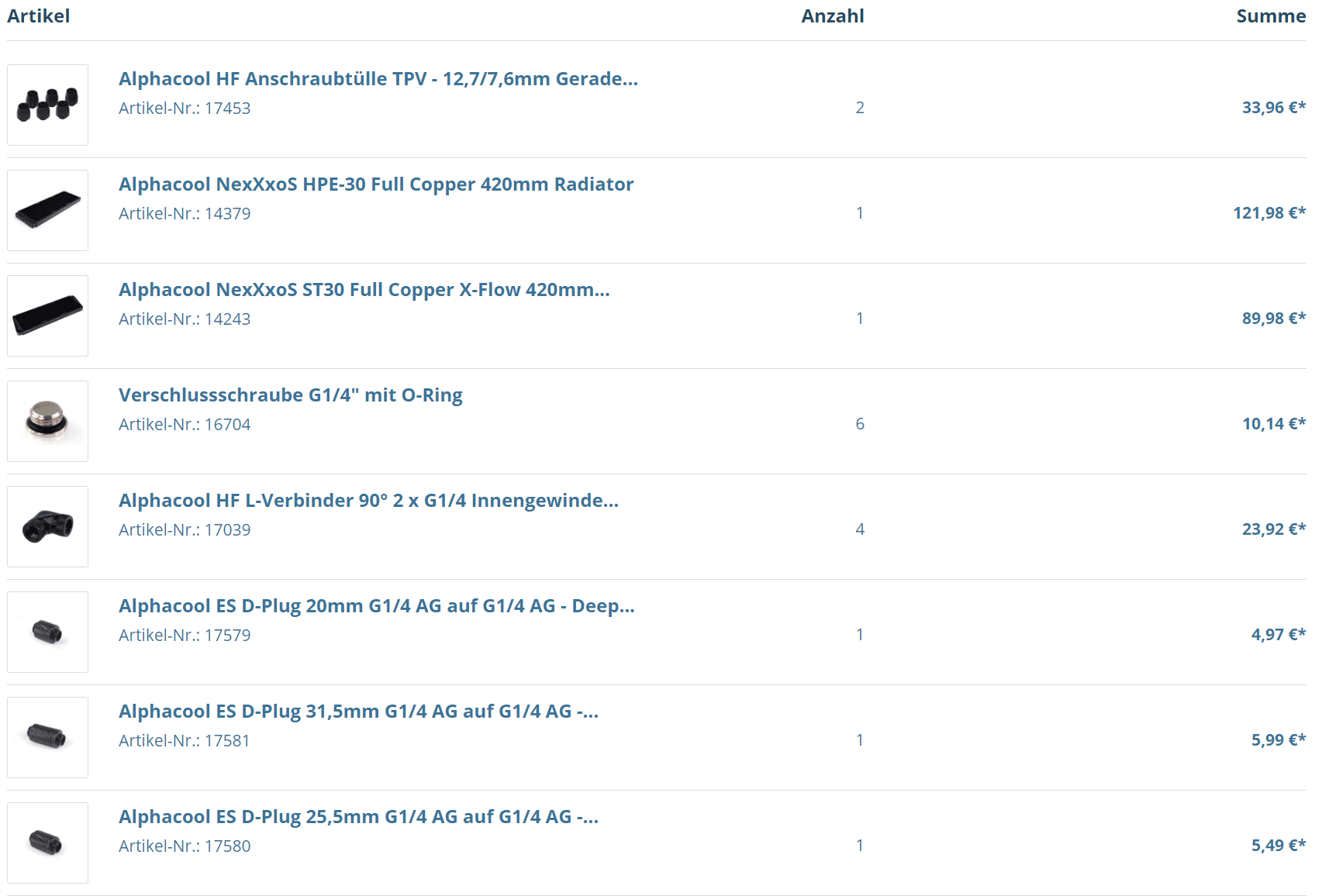Click the ST30 X-Flow radiator thumbnail
Viewport: 1329px width, 896px height.
pyautogui.click(x=47, y=315)
